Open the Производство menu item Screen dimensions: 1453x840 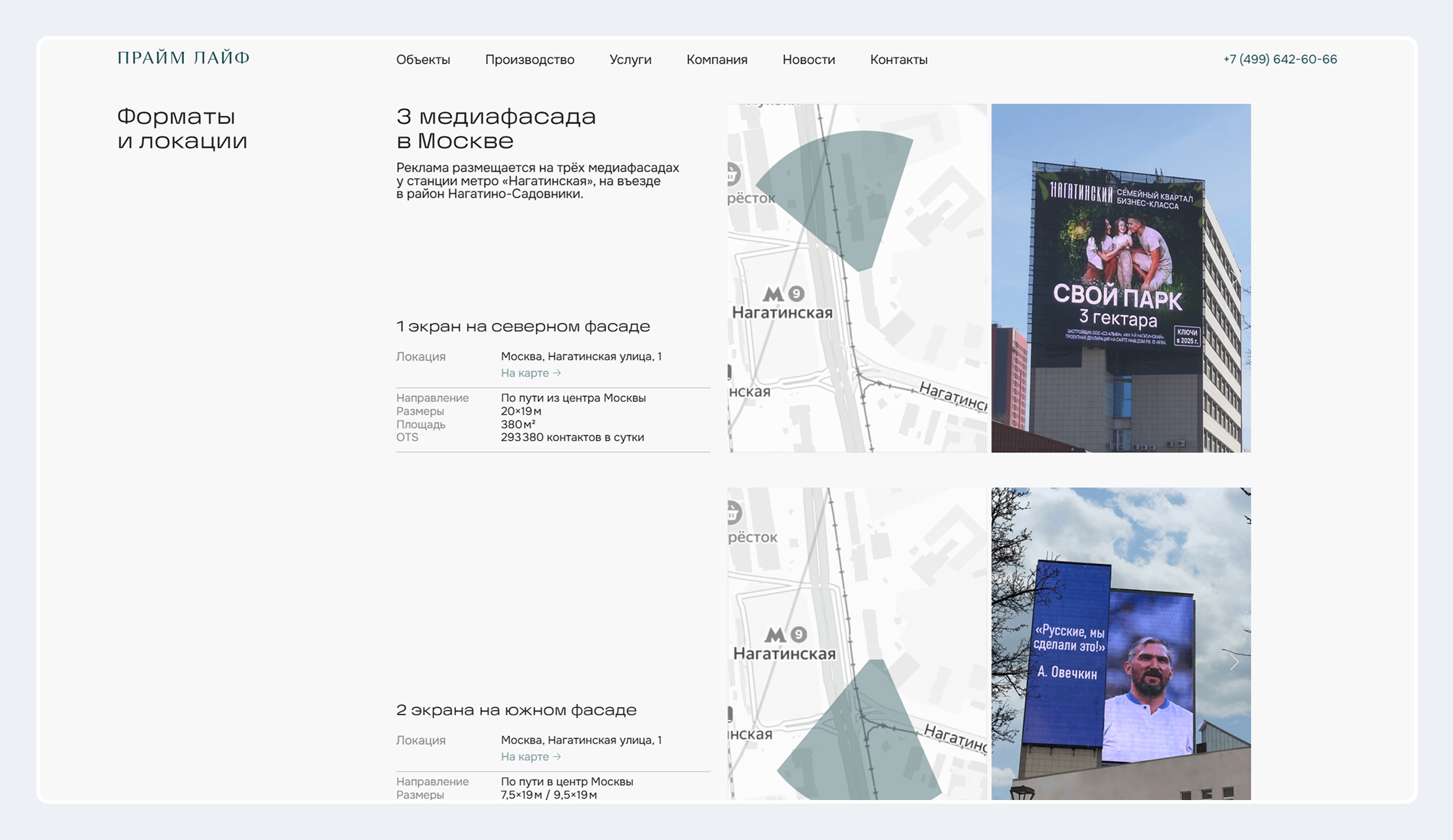click(529, 60)
